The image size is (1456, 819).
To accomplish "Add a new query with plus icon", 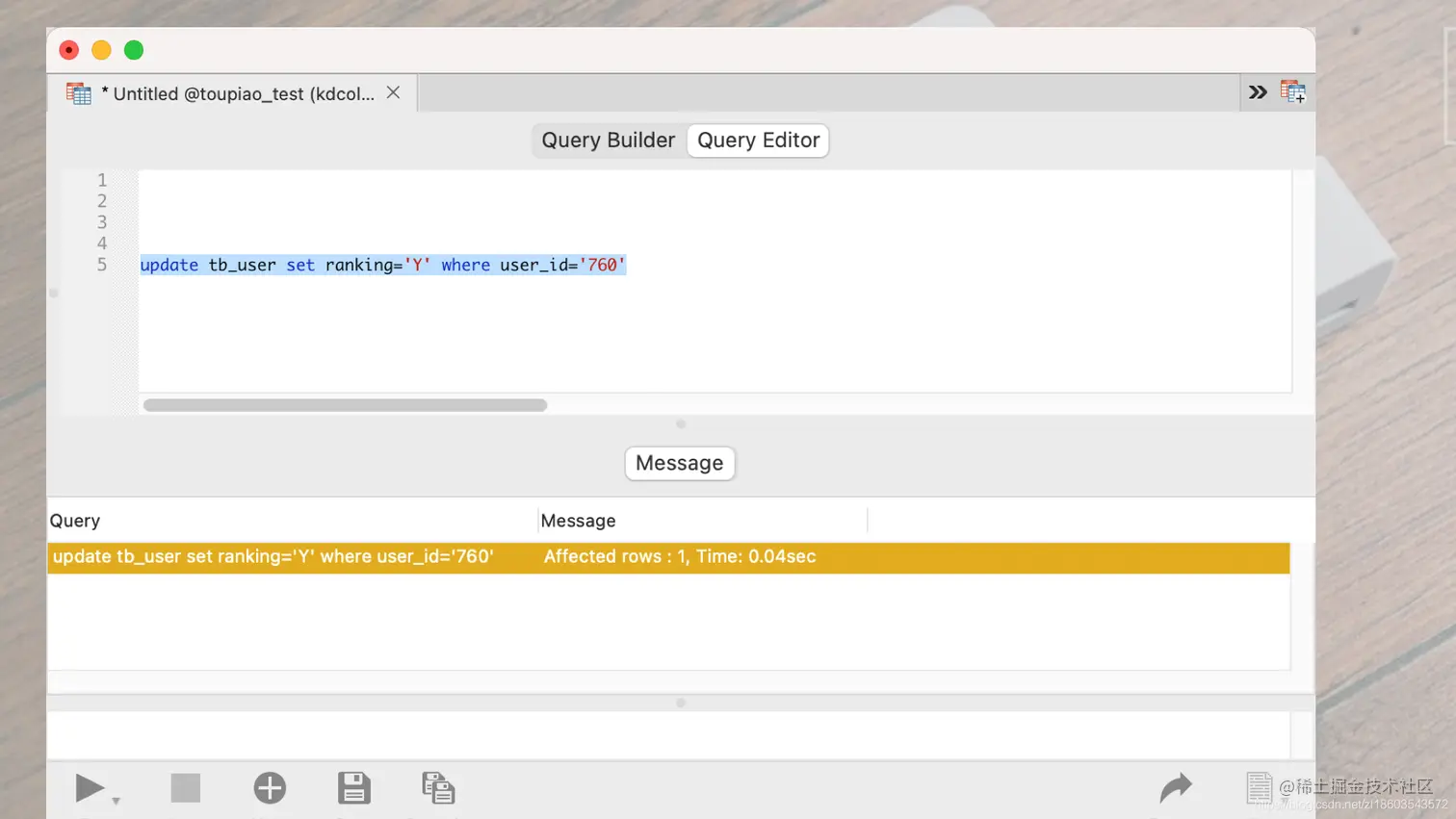I will coord(270,788).
